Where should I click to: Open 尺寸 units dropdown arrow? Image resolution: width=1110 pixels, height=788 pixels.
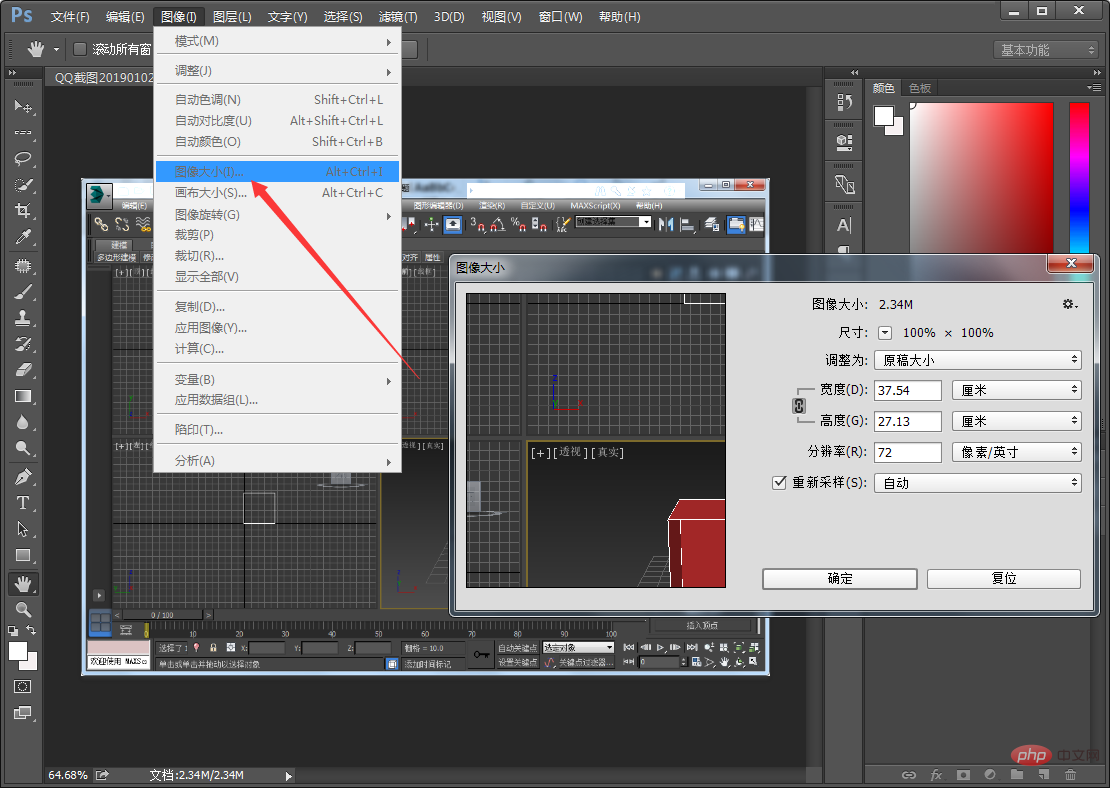pyautogui.click(x=885, y=333)
